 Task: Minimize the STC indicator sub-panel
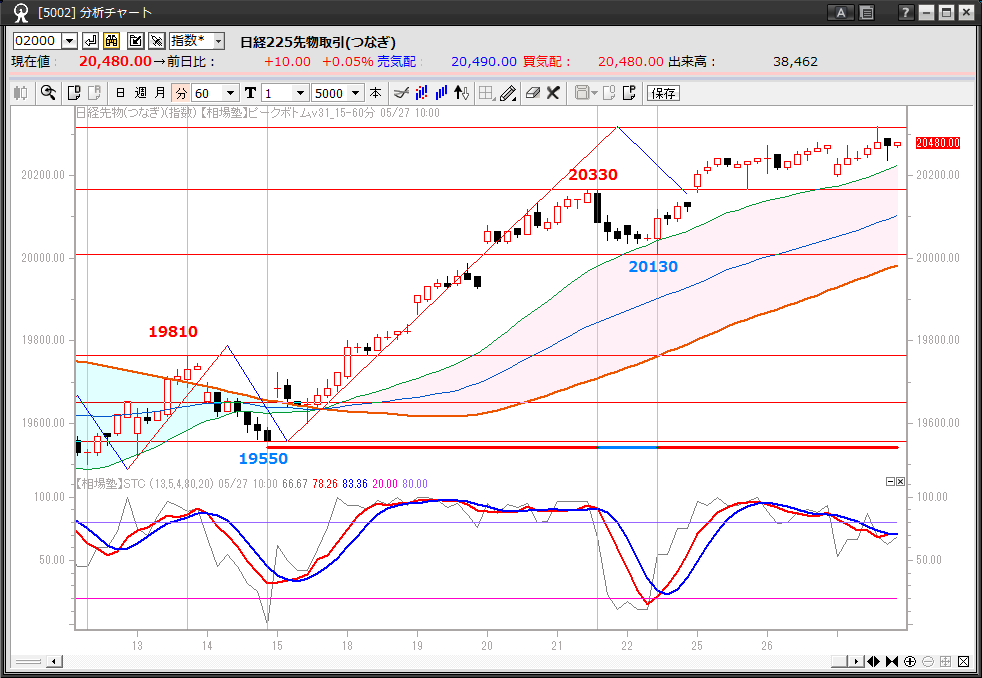(x=890, y=482)
